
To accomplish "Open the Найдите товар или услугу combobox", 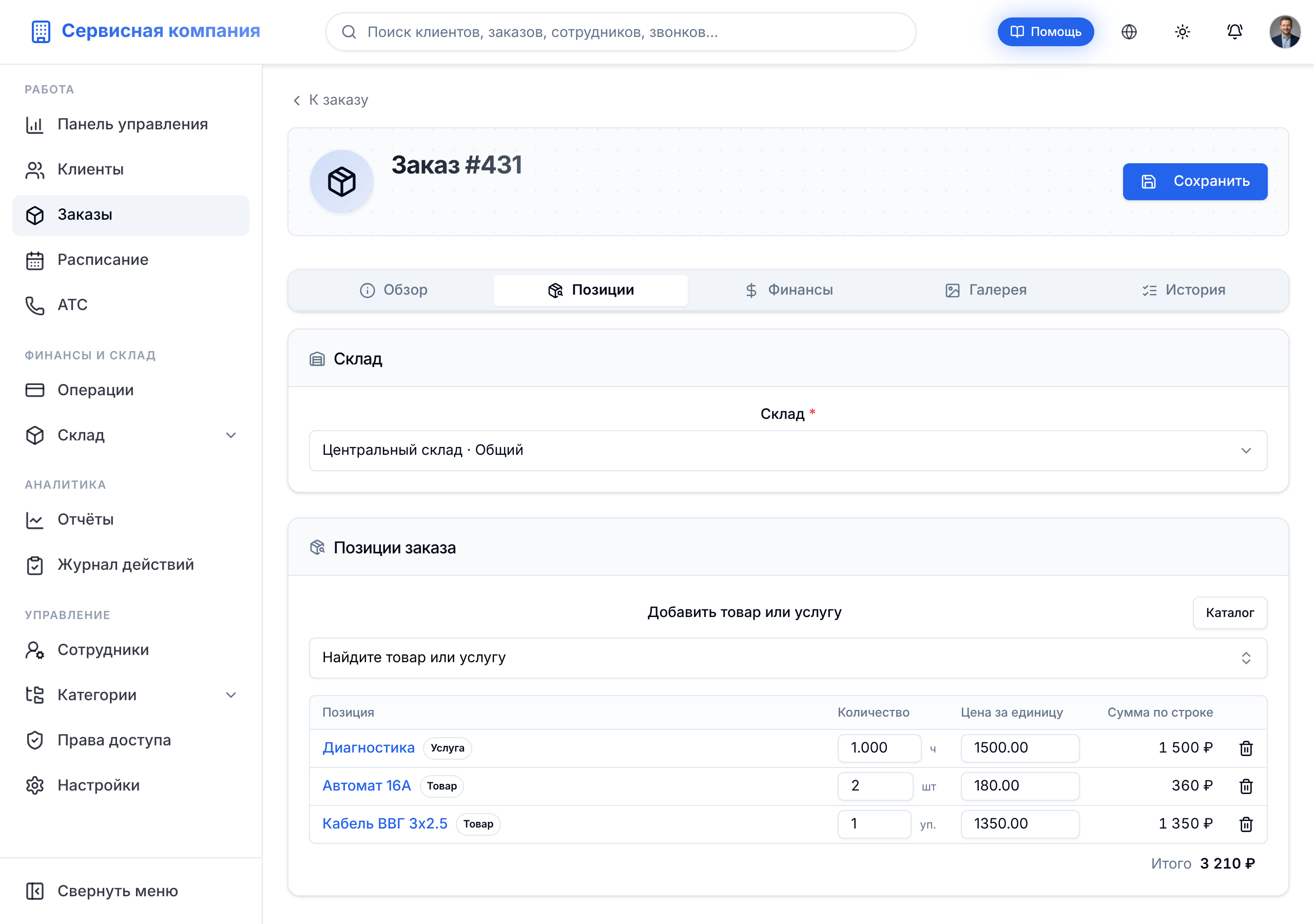I will point(787,658).
